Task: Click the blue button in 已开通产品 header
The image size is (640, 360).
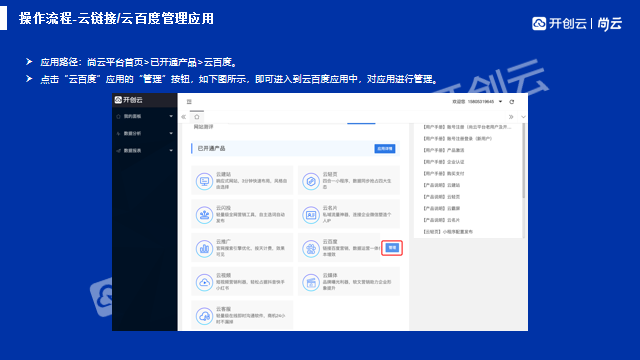Action: coord(384,149)
